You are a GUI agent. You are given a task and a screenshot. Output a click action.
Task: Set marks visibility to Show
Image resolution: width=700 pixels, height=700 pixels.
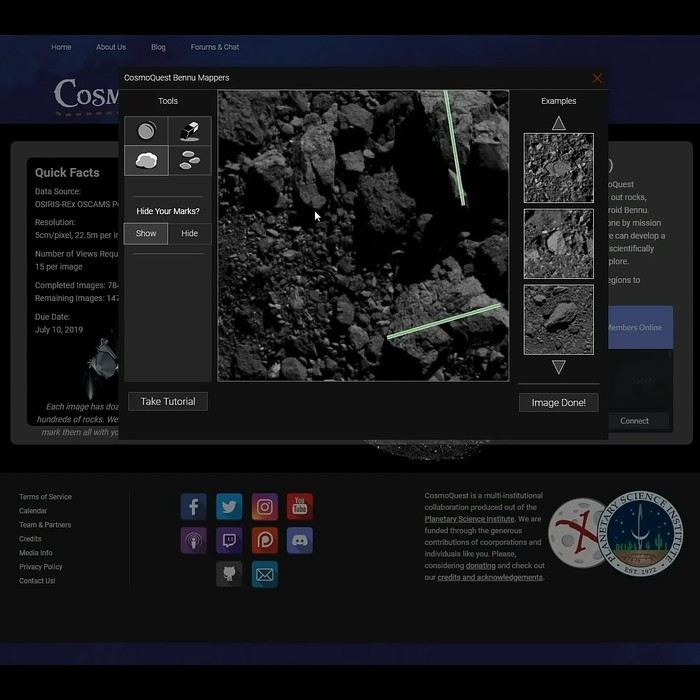point(146,233)
